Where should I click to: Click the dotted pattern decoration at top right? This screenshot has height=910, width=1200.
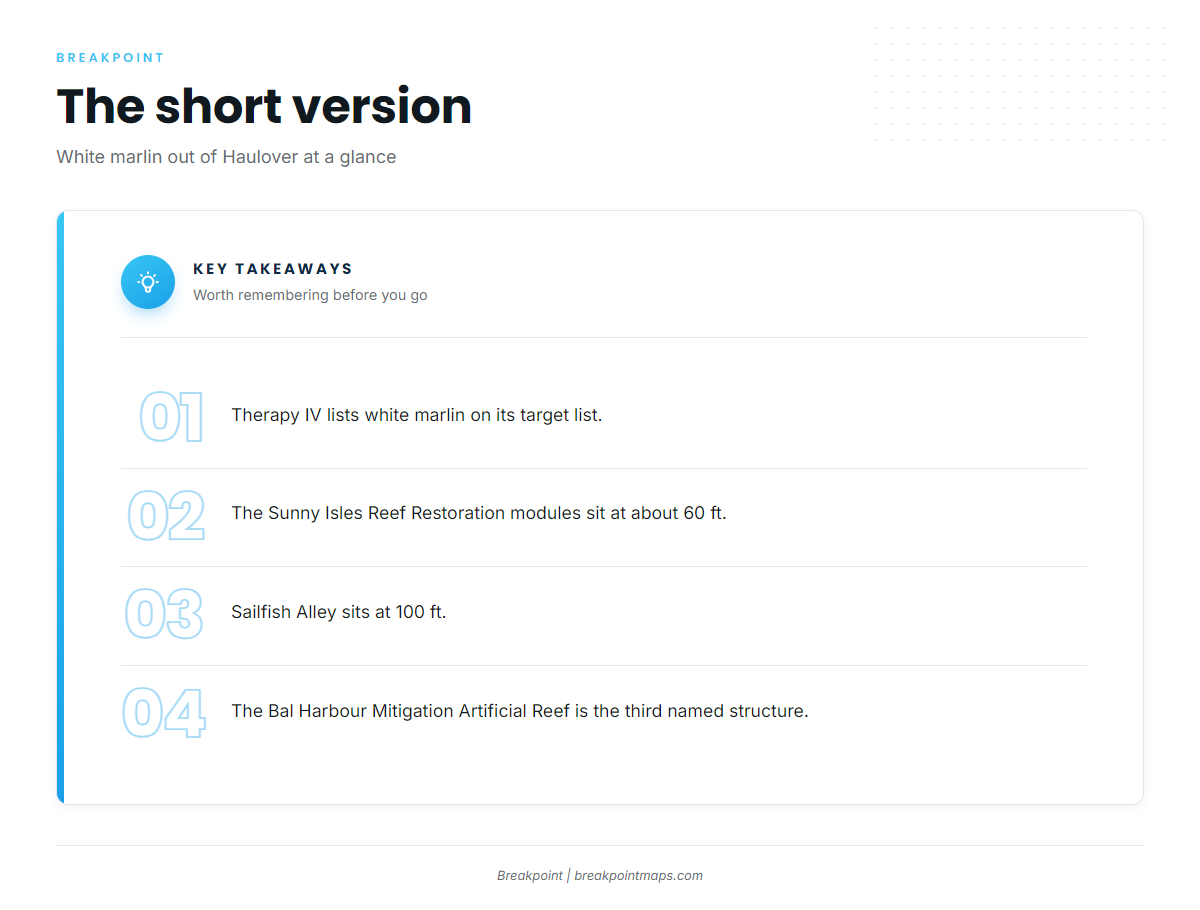click(1020, 84)
